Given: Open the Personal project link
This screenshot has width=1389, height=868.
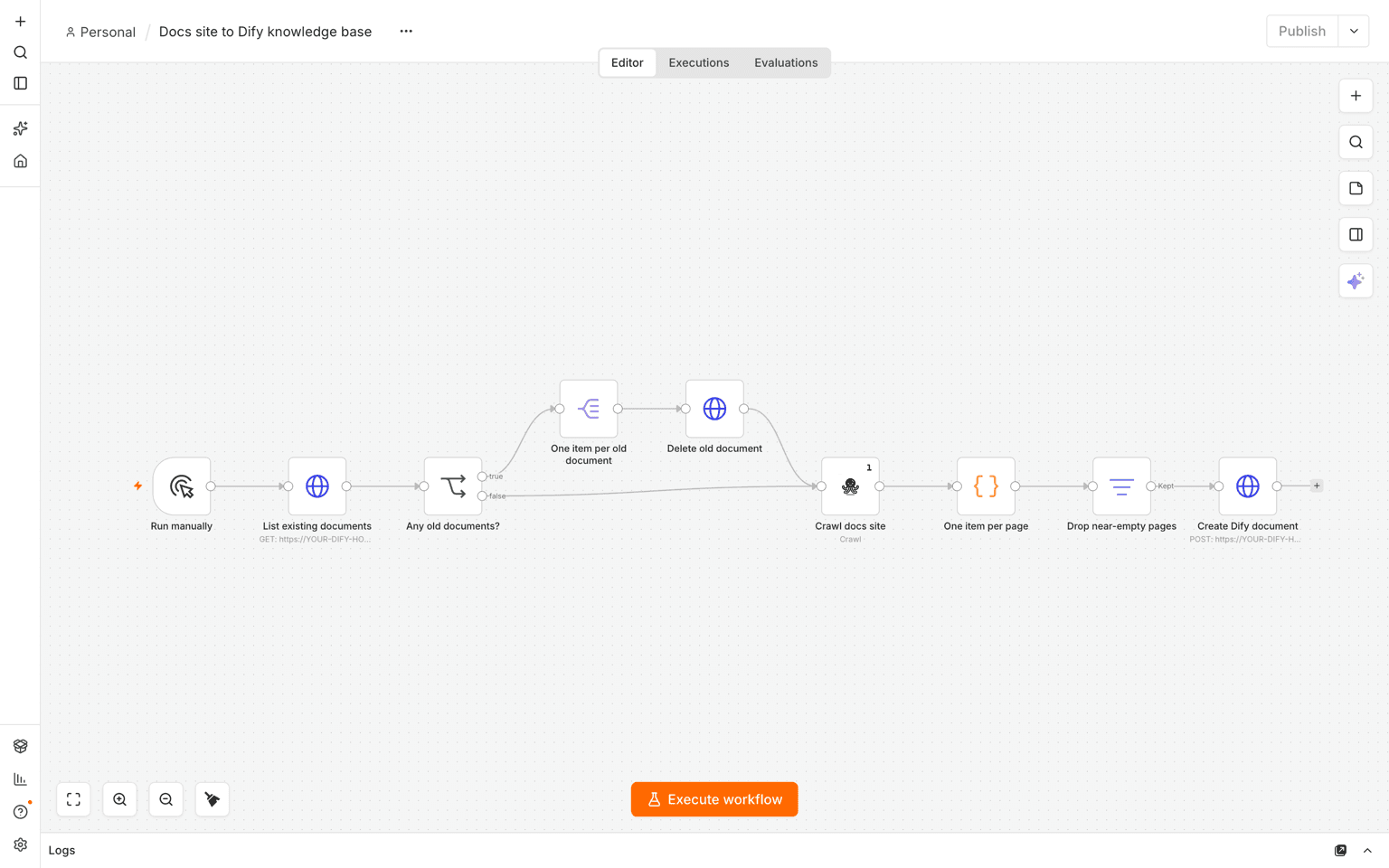Looking at the screenshot, I should tap(100, 32).
